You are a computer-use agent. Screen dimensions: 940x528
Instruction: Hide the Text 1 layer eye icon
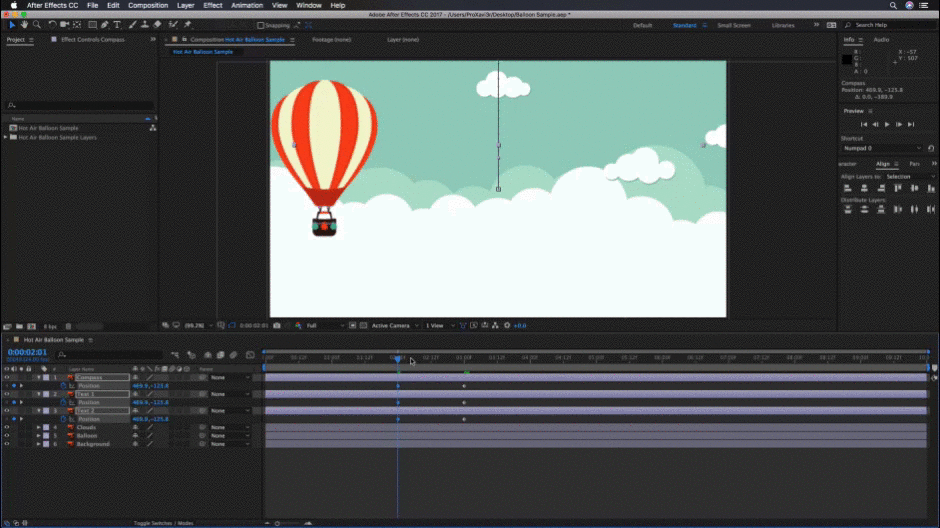tap(7, 394)
